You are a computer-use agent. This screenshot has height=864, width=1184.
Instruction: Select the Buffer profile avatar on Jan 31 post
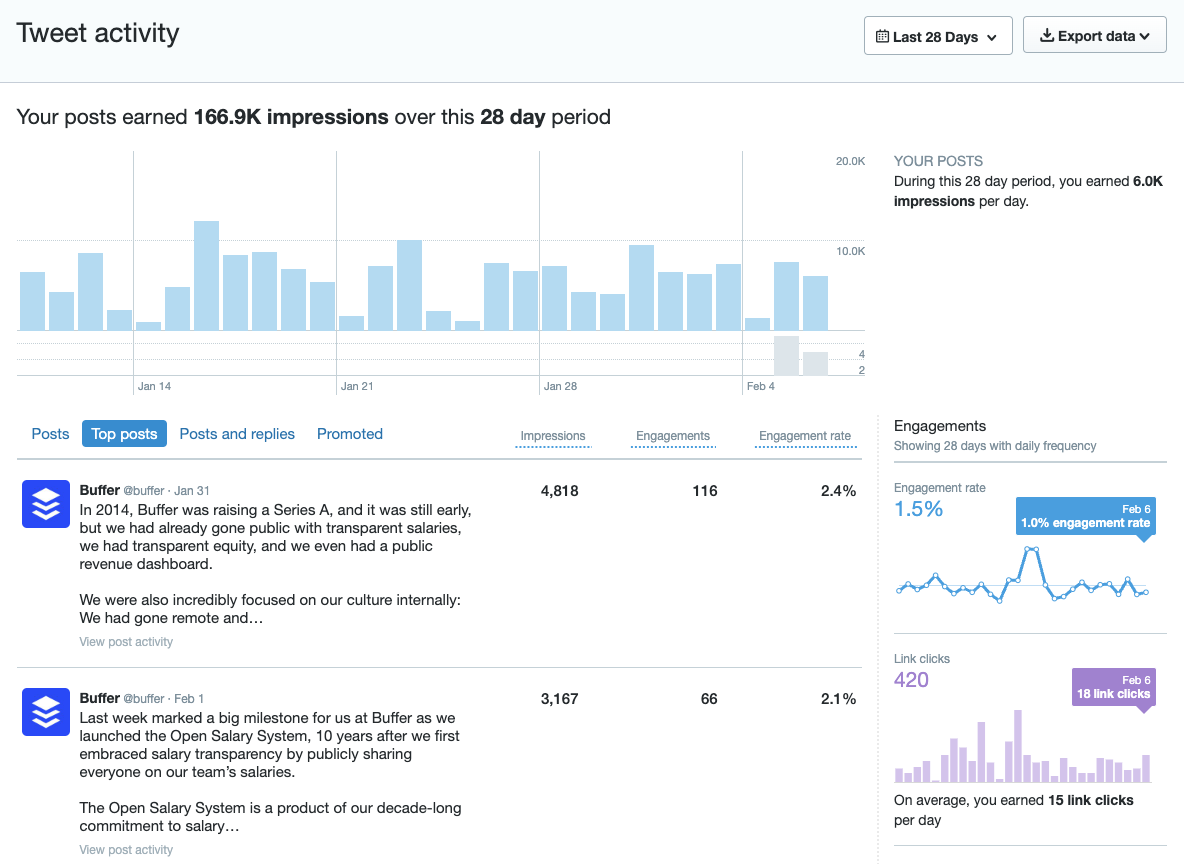pyautogui.click(x=46, y=504)
